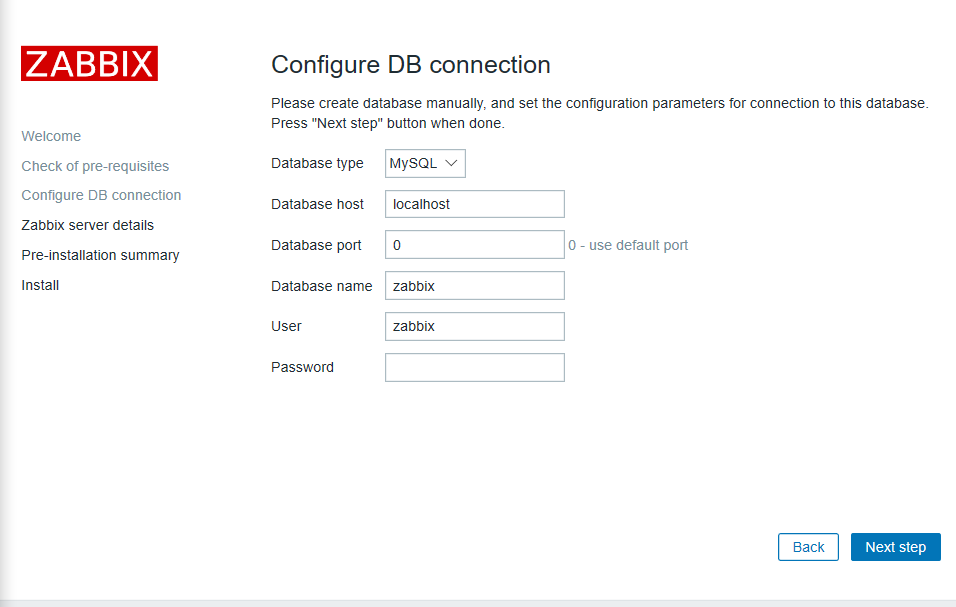Focus the Database host field
Screen dimensions: 956x607
[x=474, y=204]
